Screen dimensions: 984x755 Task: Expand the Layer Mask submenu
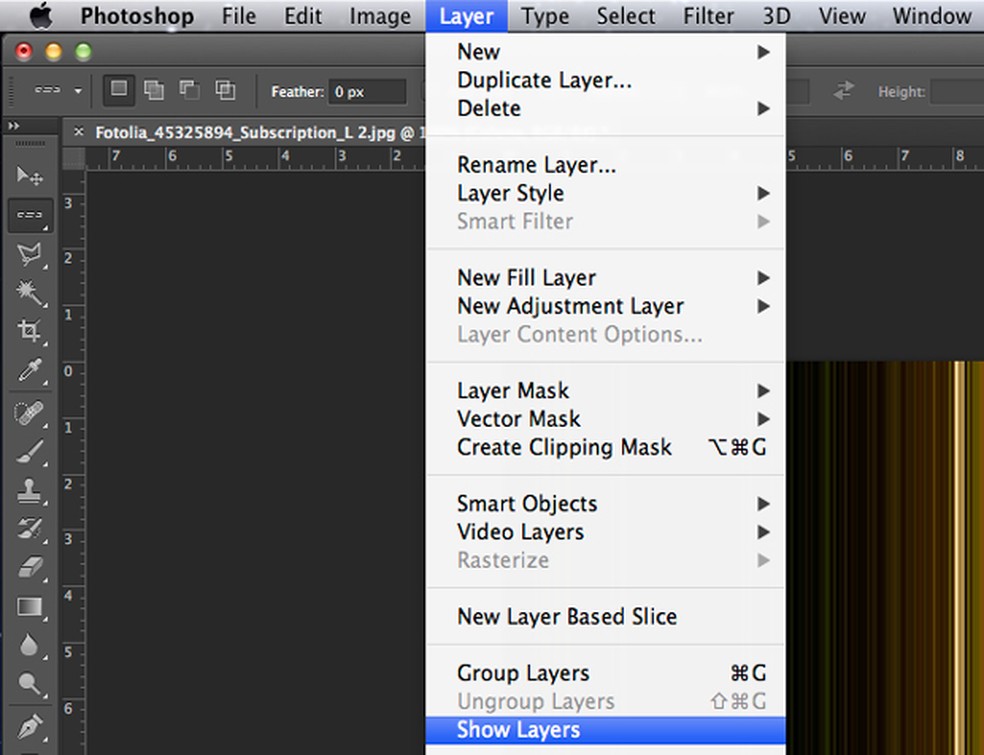(512, 391)
